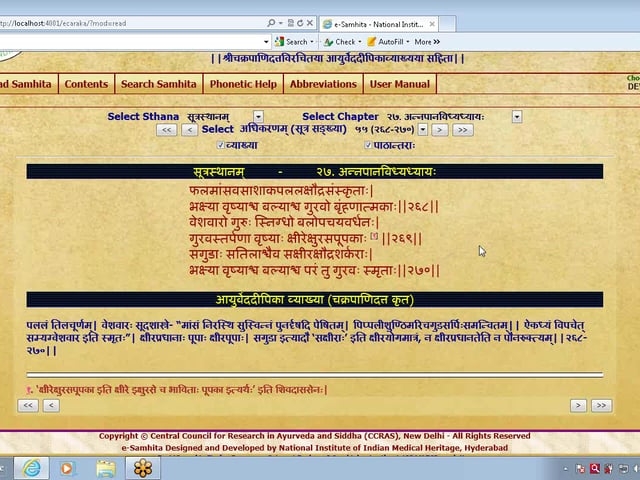The image size is (640, 480).
Task: Toggle the व्याख्या checkbox
Action: 221,145
